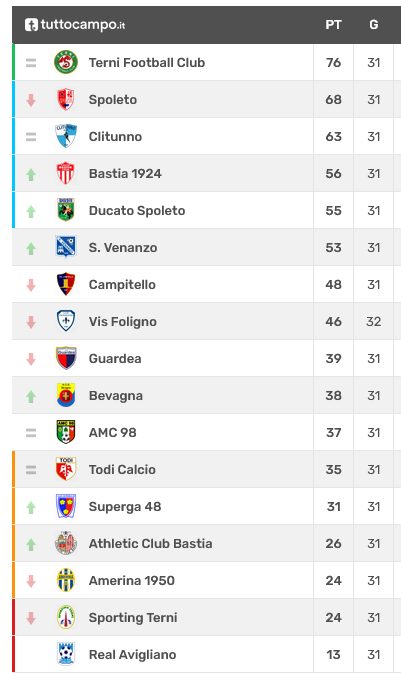Click the Vis Foligno crest

coord(66,321)
